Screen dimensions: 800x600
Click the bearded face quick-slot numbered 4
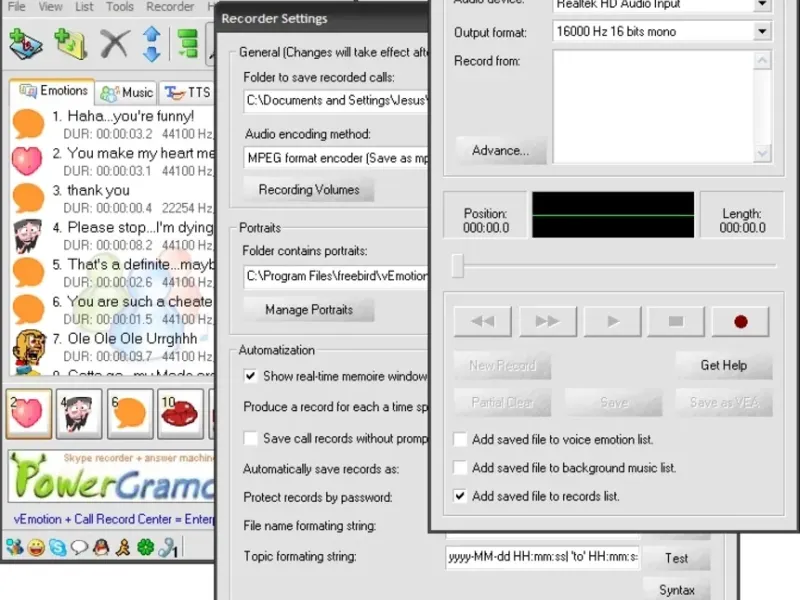click(79, 413)
